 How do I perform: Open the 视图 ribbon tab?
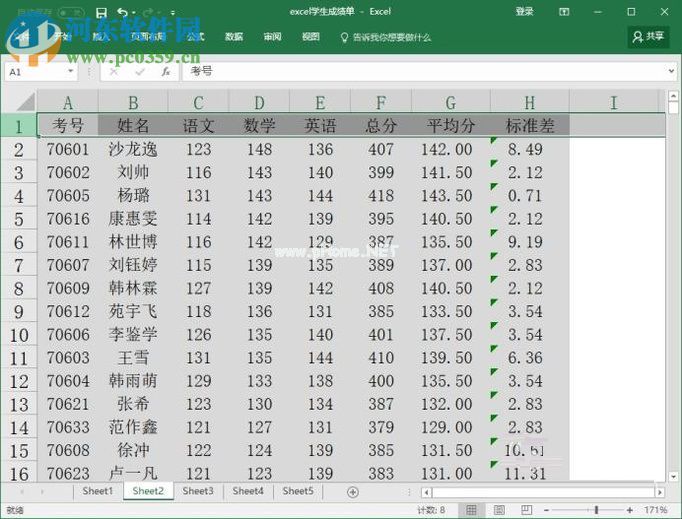click(x=311, y=37)
